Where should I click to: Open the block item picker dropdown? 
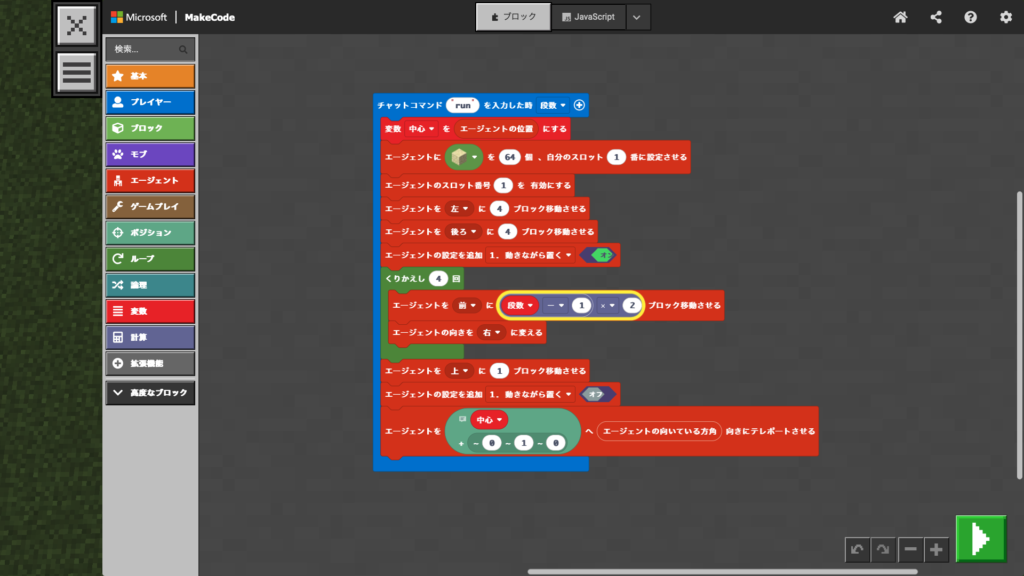(x=465, y=157)
